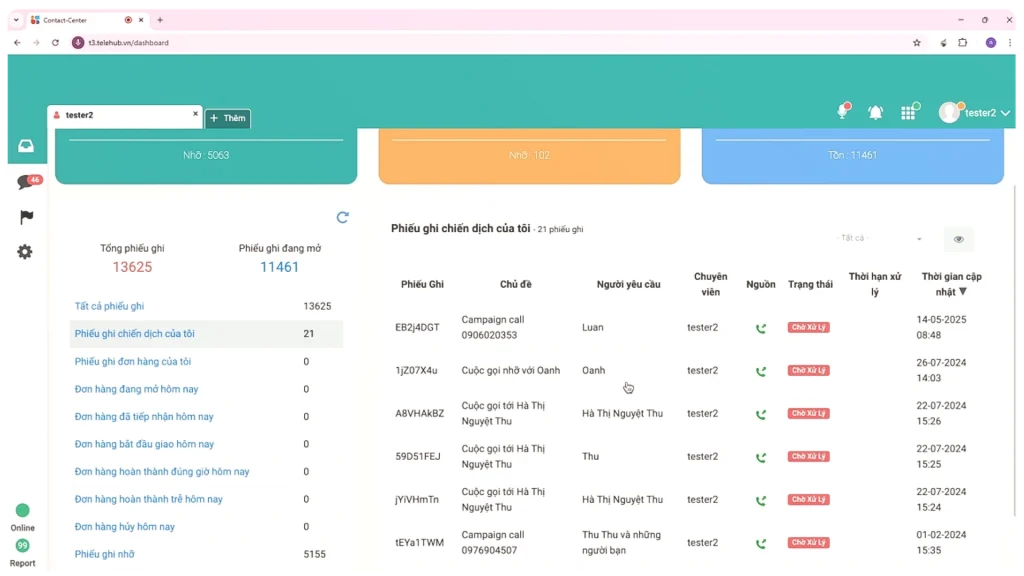Toggle the Online status indicator

pos(23,511)
